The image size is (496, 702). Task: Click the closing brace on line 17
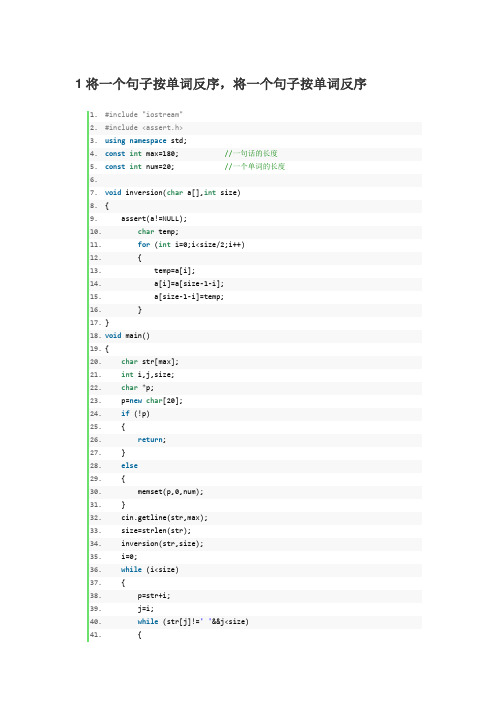pyautogui.click(x=107, y=322)
